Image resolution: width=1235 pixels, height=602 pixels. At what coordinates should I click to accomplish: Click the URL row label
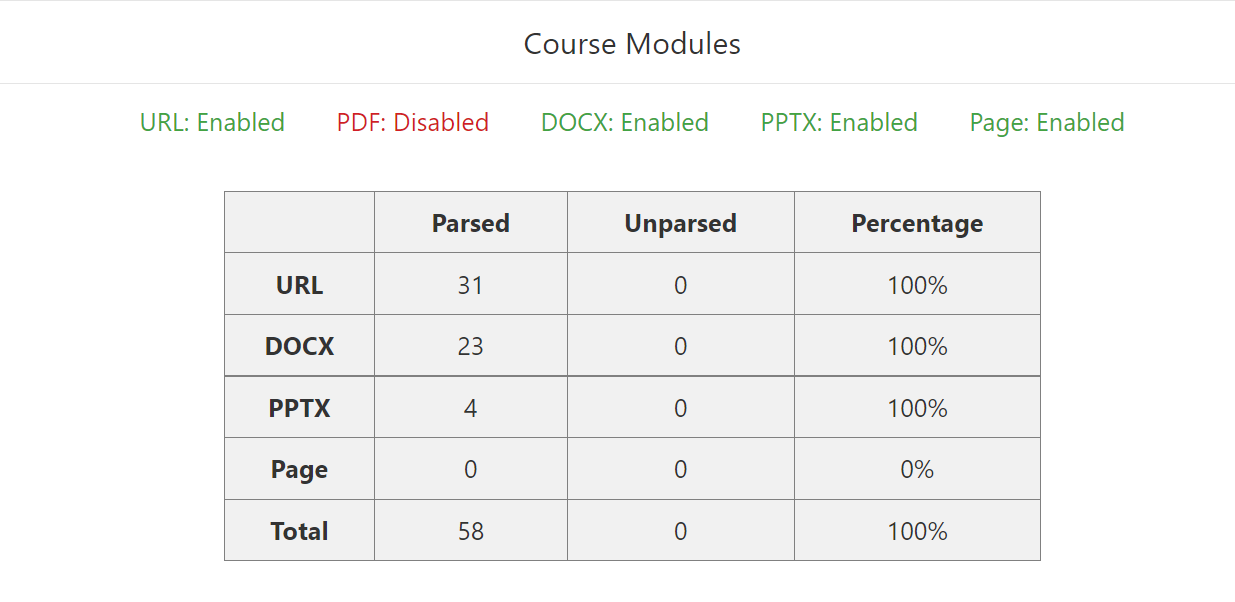[x=300, y=285]
